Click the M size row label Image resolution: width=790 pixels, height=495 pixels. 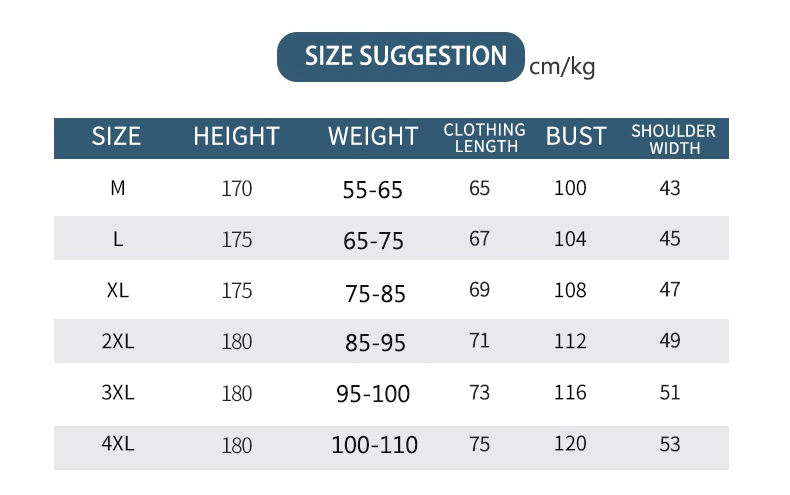(x=117, y=188)
